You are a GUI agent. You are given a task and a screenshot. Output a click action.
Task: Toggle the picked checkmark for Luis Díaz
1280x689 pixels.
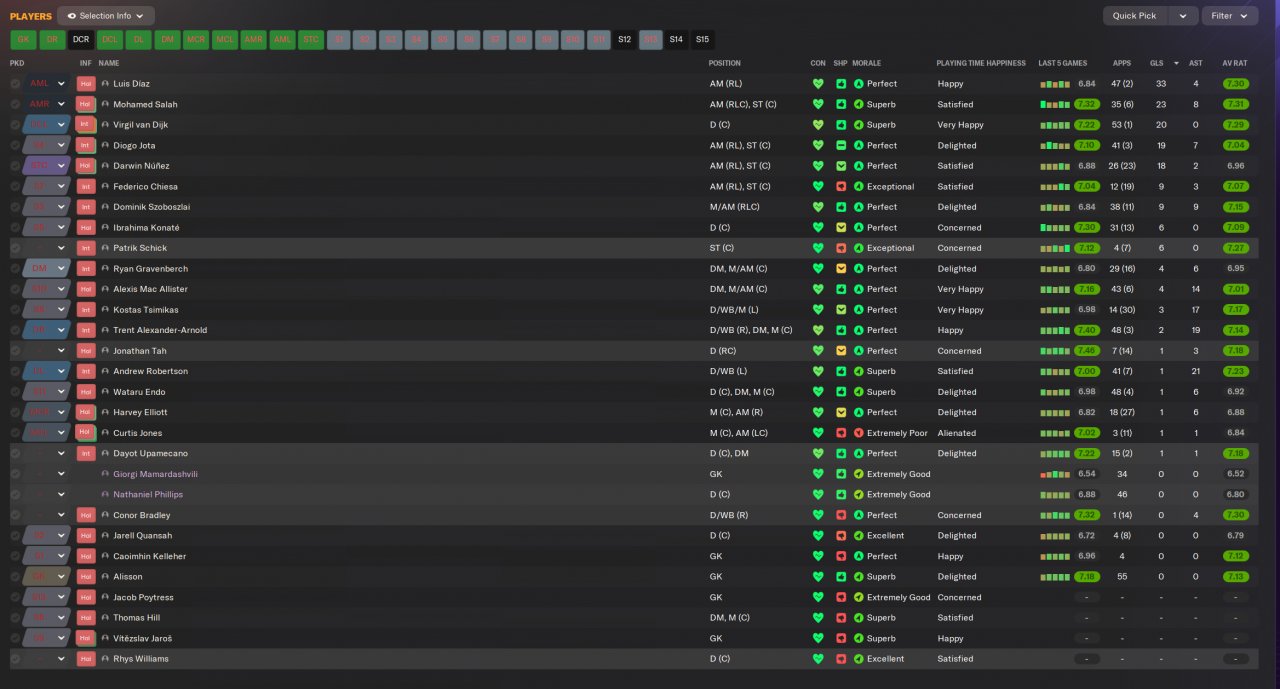tap(15, 84)
